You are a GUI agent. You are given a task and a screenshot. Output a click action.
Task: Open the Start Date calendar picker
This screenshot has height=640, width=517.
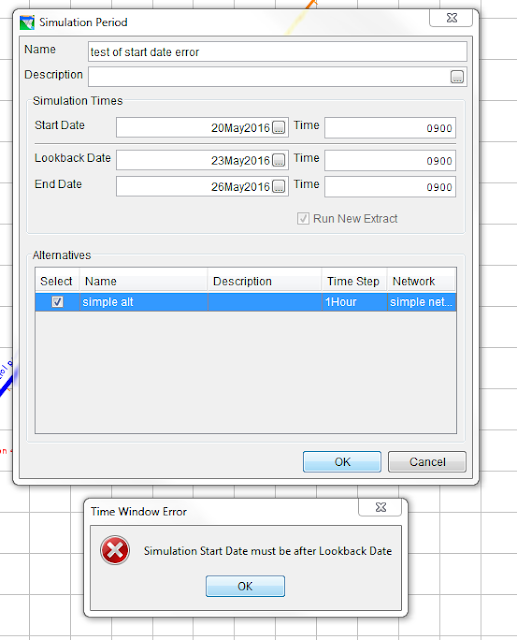point(279,128)
